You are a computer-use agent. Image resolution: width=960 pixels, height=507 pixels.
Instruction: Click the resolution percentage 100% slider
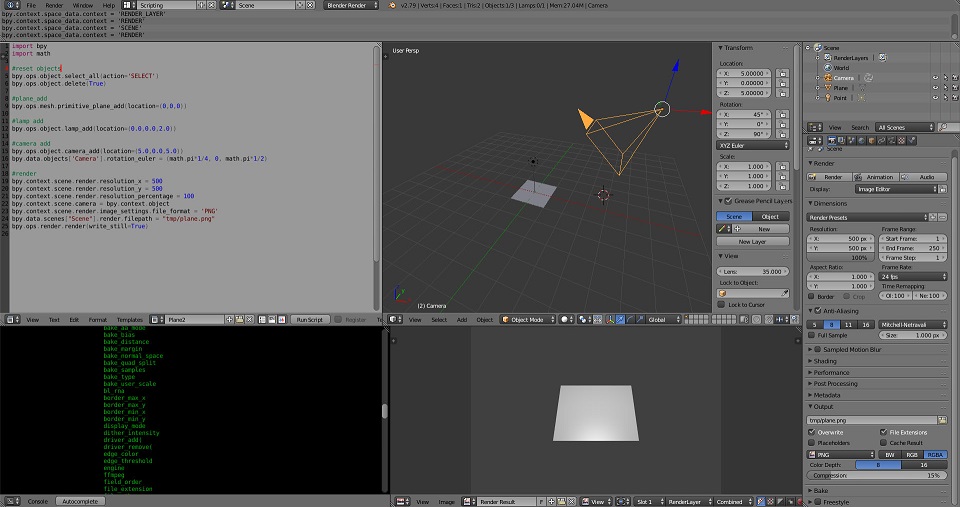pos(842,258)
